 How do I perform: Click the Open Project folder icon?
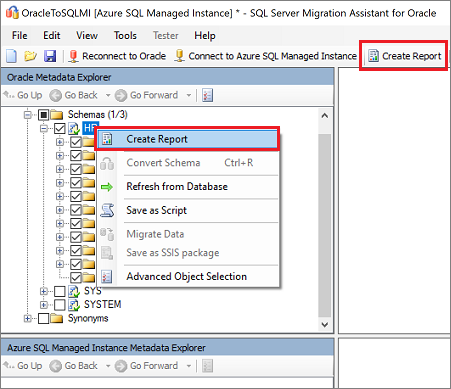(30, 56)
